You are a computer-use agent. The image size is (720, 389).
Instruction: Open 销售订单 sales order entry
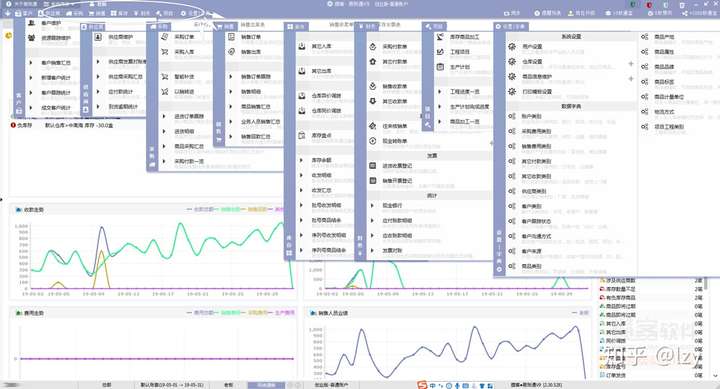pos(251,37)
